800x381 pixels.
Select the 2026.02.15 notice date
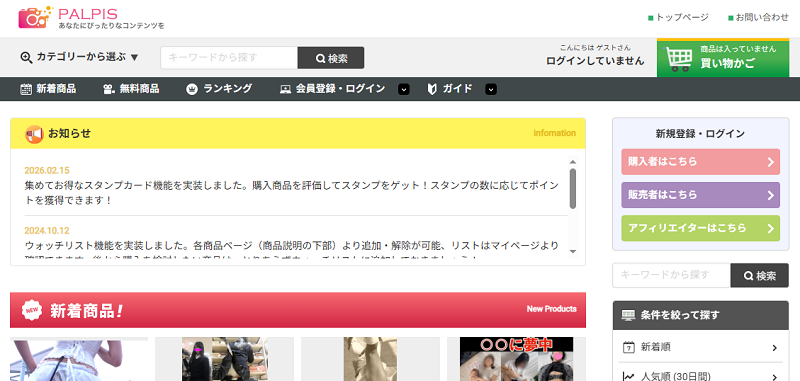point(47,170)
